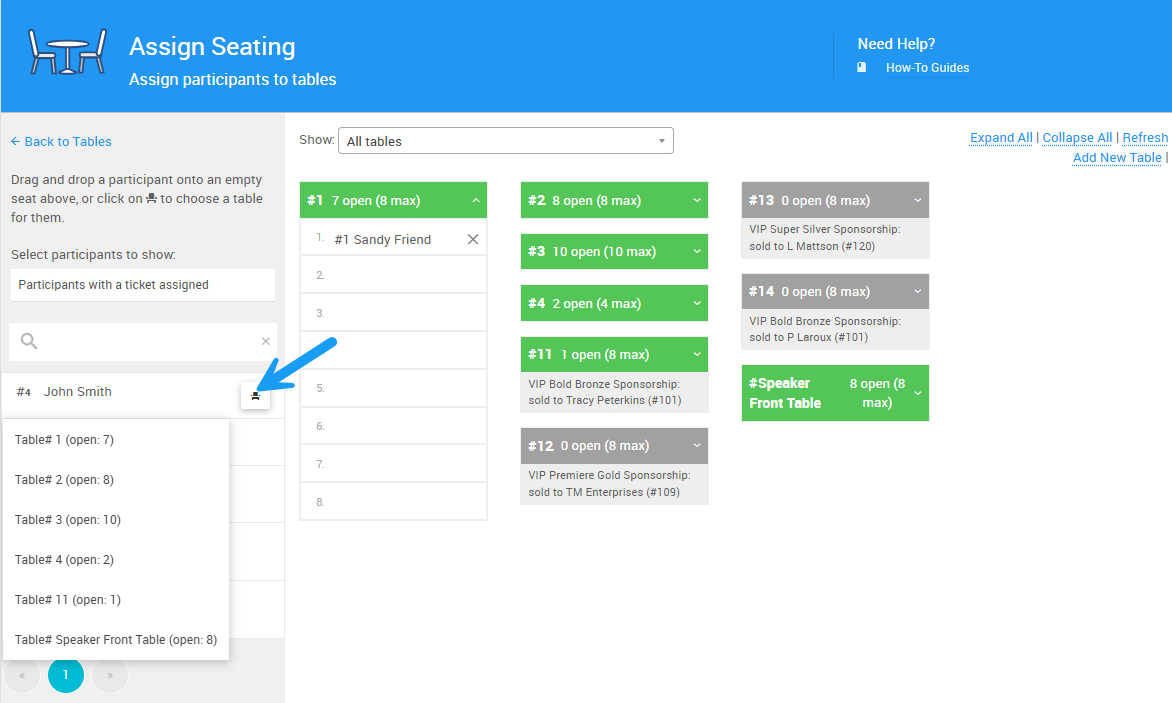Click the Expand All link

pyautogui.click(x=1001, y=138)
